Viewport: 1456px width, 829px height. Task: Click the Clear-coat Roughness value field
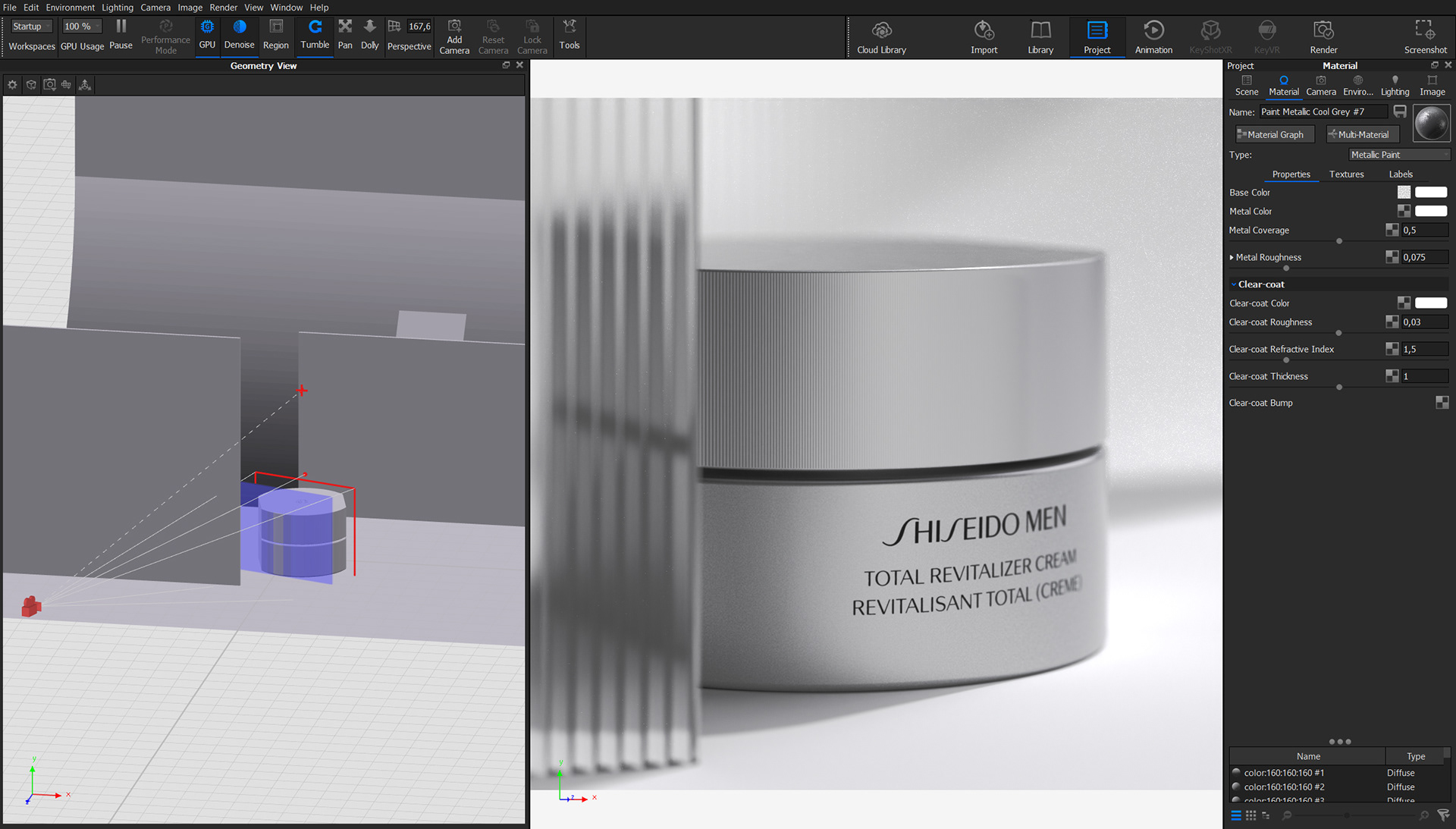point(1423,322)
